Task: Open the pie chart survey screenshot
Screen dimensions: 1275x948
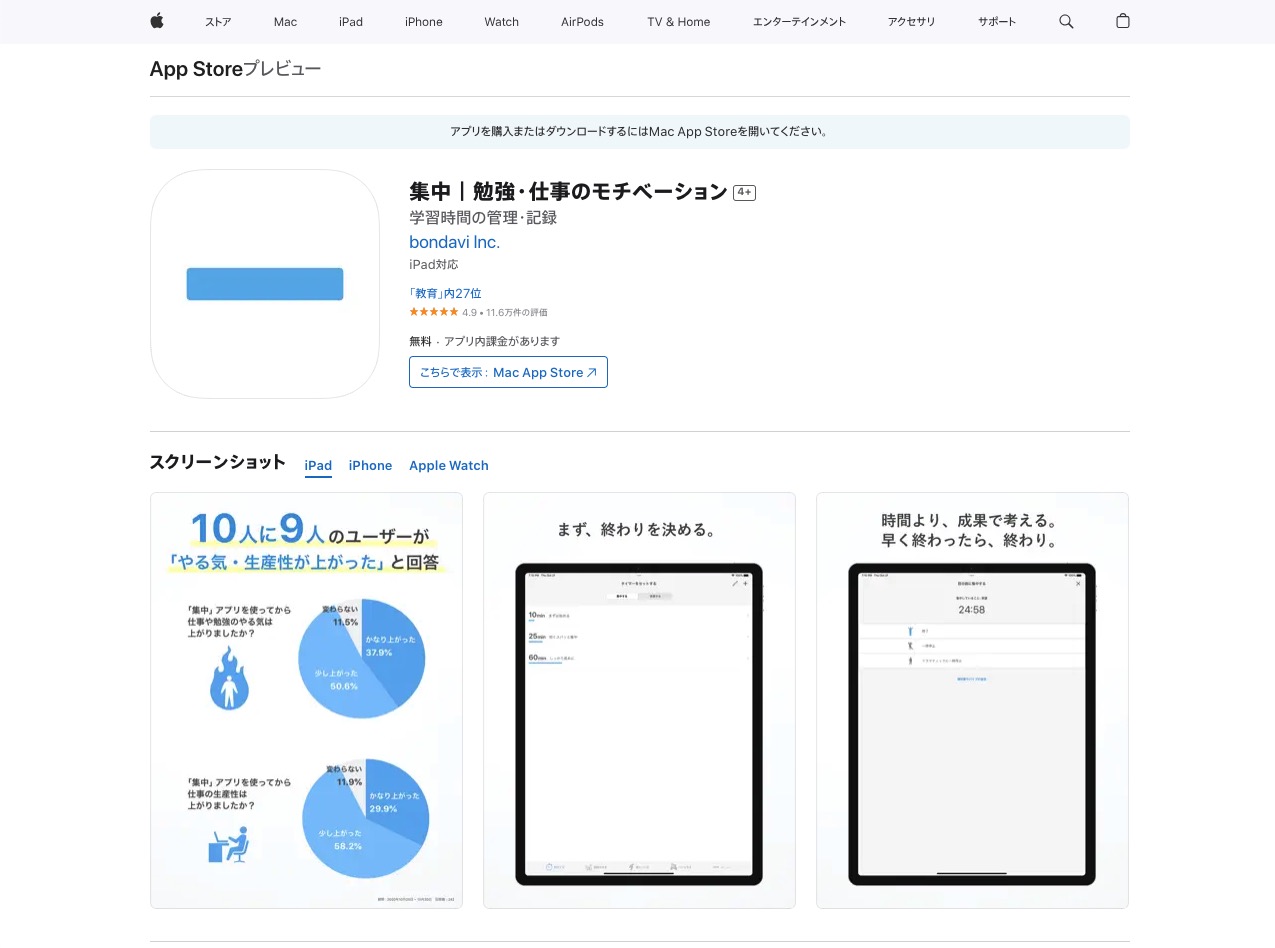Action: click(x=306, y=700)
